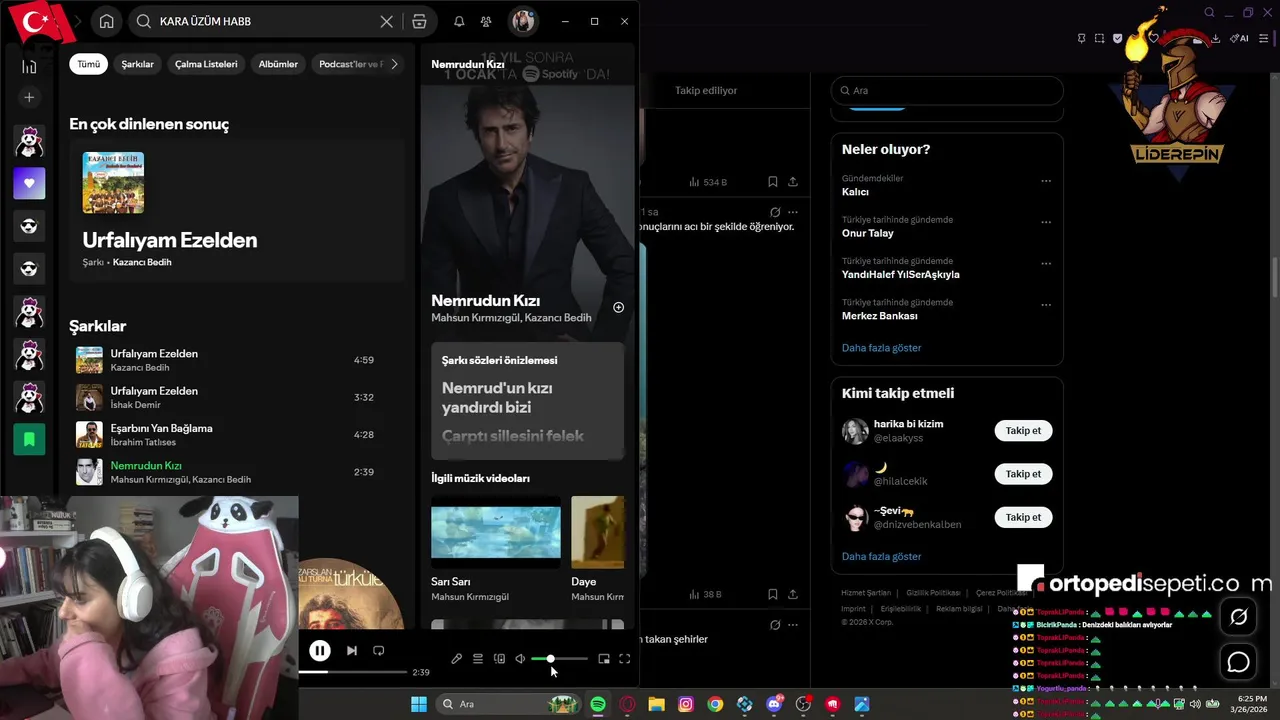Open more options on the 1 sa post
Image resolution: width=1280 pixels, height=720 pixels.
(x=793, y=212)
